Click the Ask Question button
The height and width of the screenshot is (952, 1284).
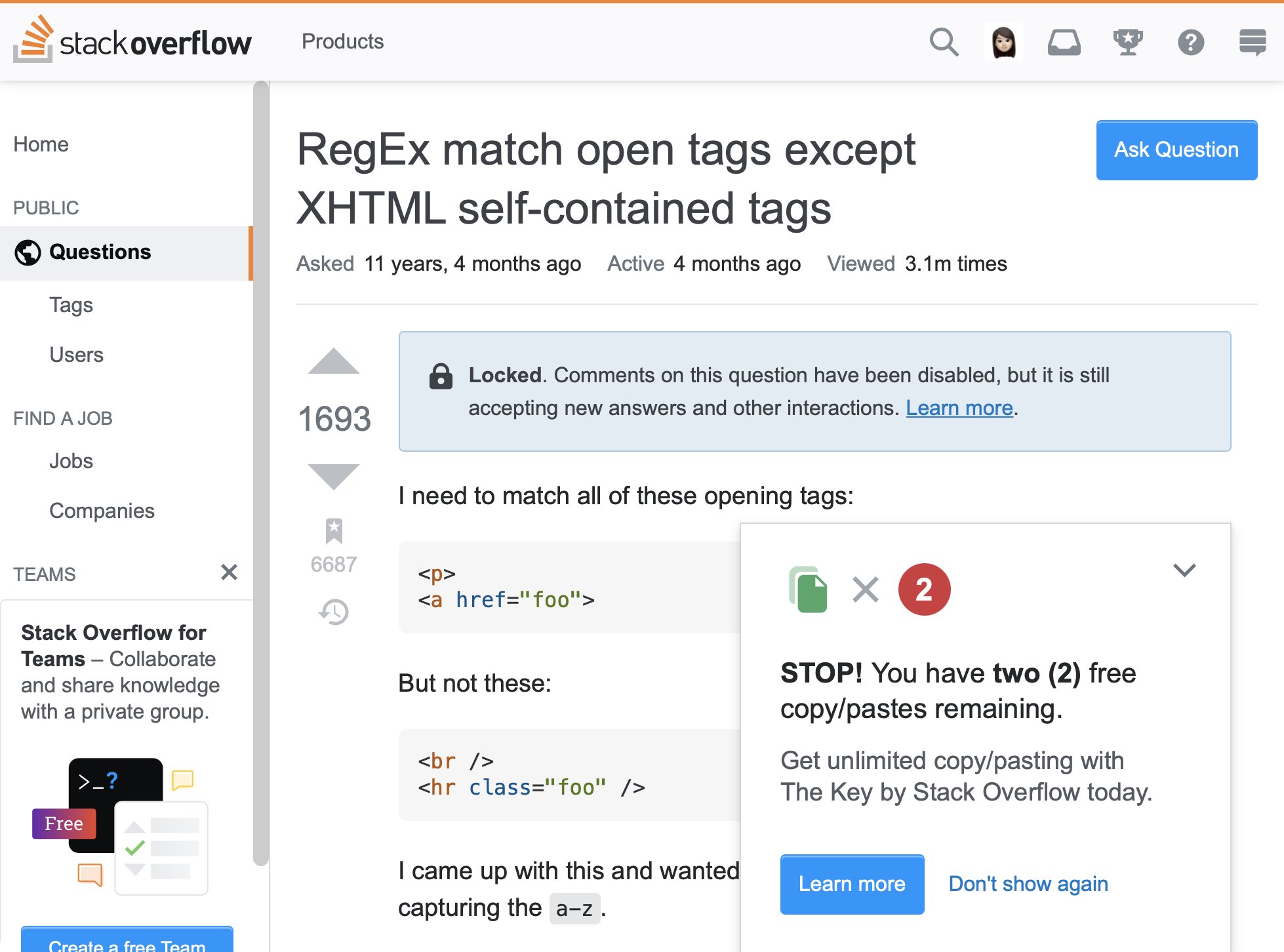point(1176,149)
